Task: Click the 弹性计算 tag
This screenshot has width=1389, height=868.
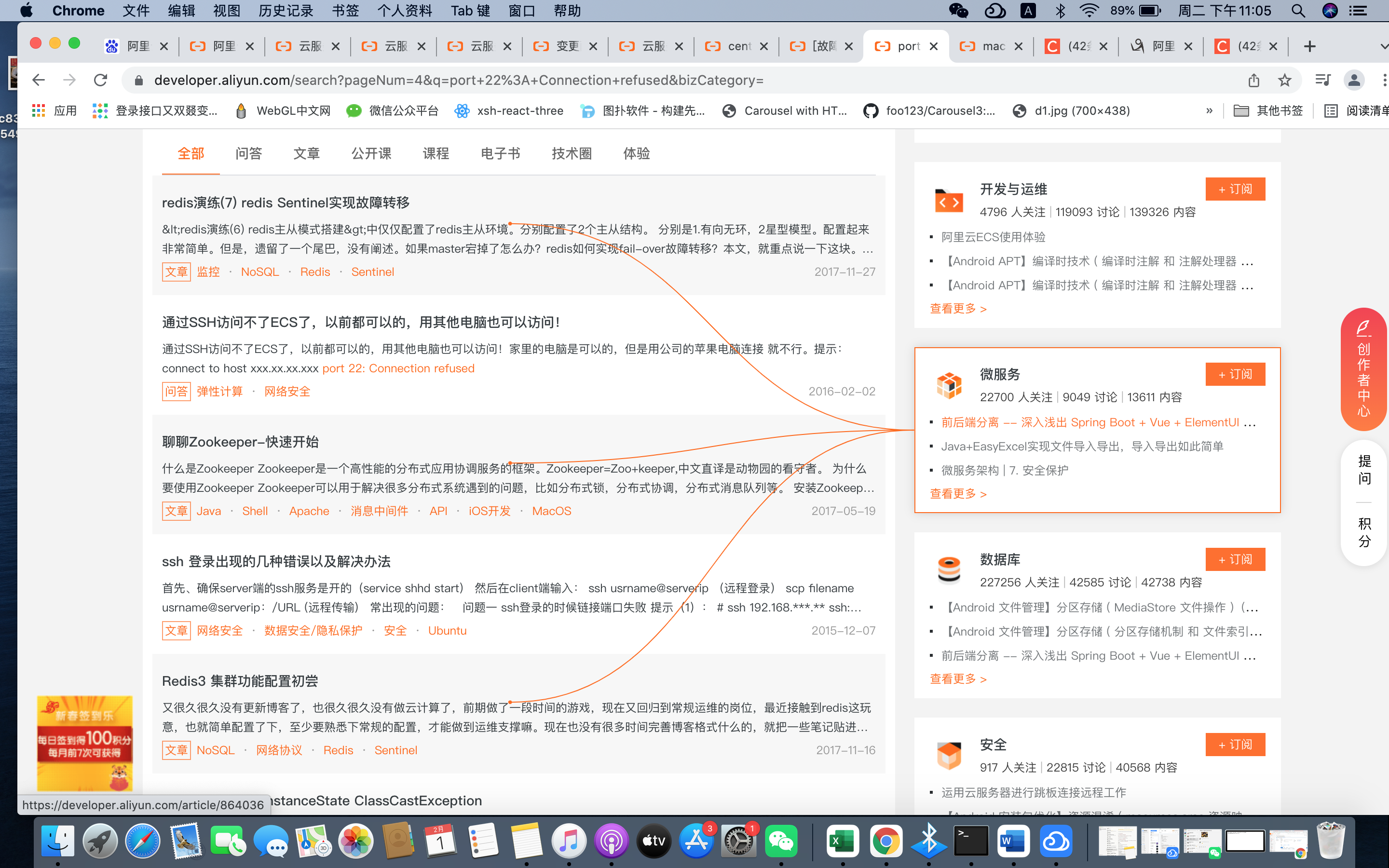Action: click(x=220, y=391)
